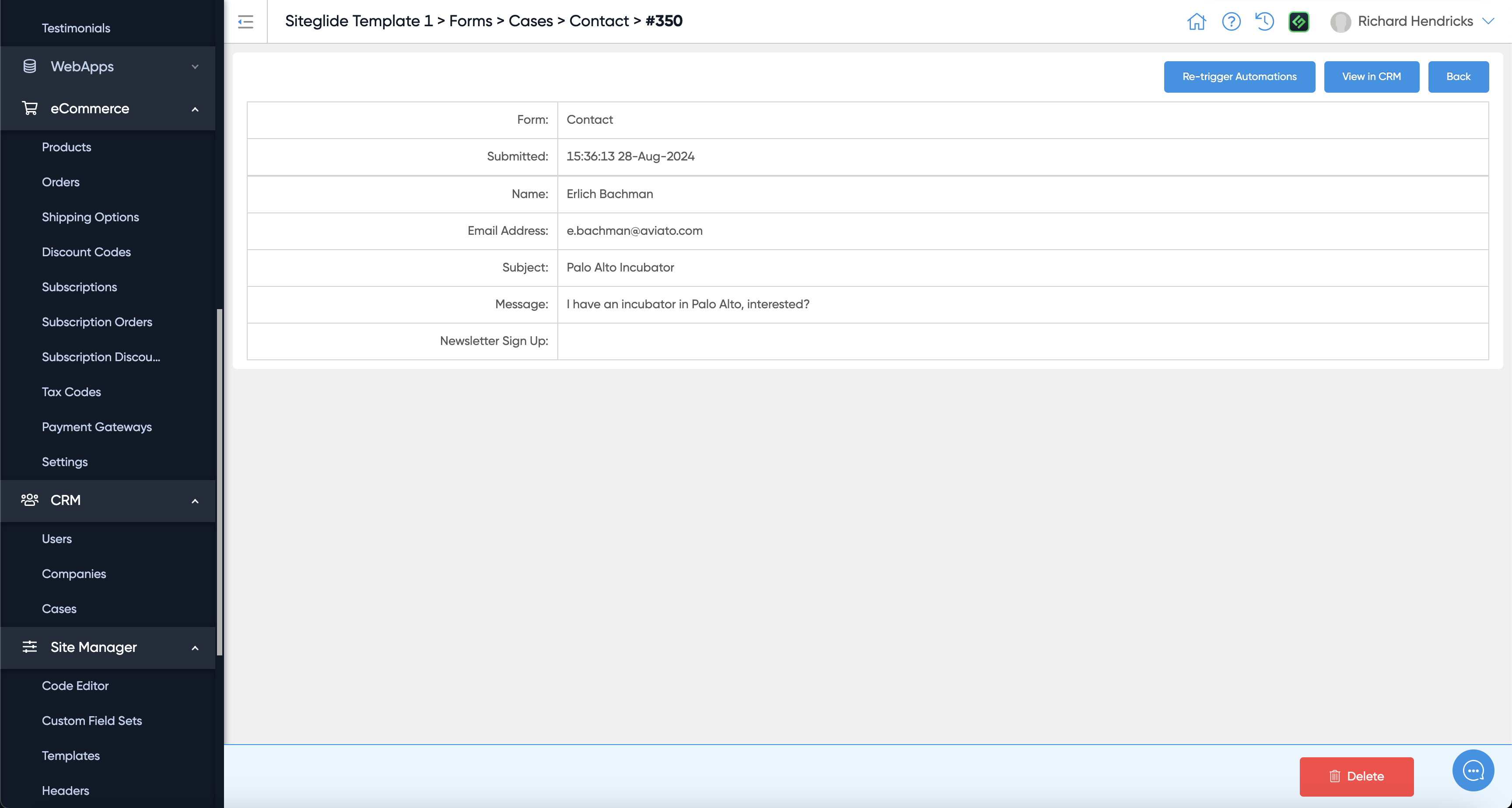Click the eCommerce cart icon
Viewport: 1512px width, 808px height.
pyautogui.click(x=29, y=108)
